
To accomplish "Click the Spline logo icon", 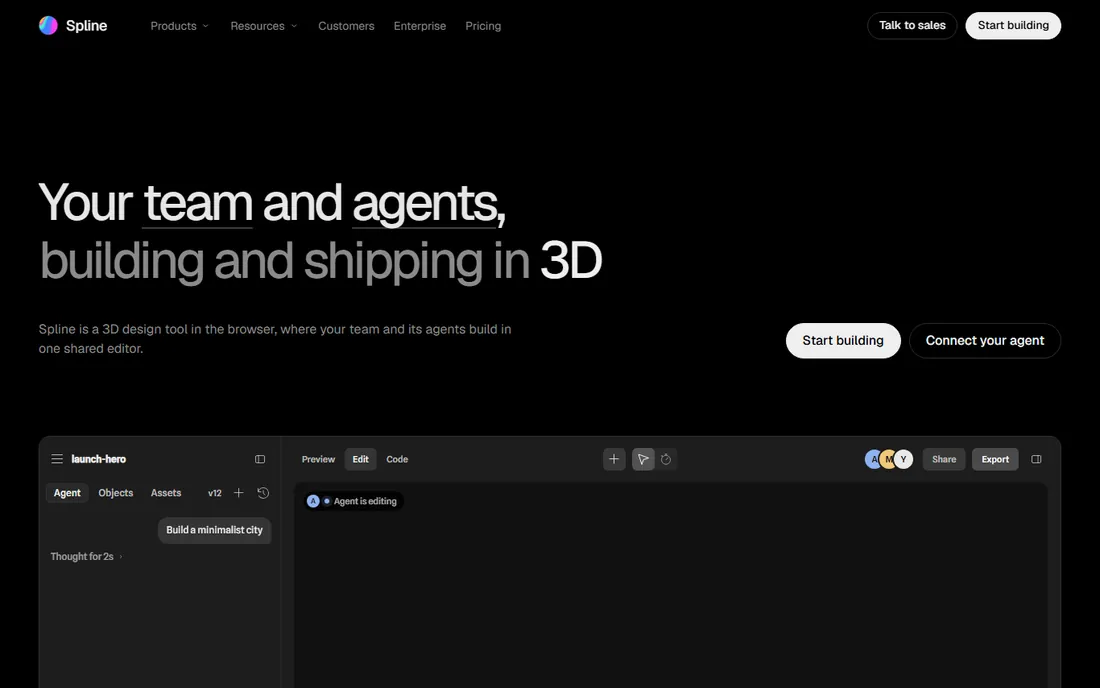I will [x=48, y=25].
